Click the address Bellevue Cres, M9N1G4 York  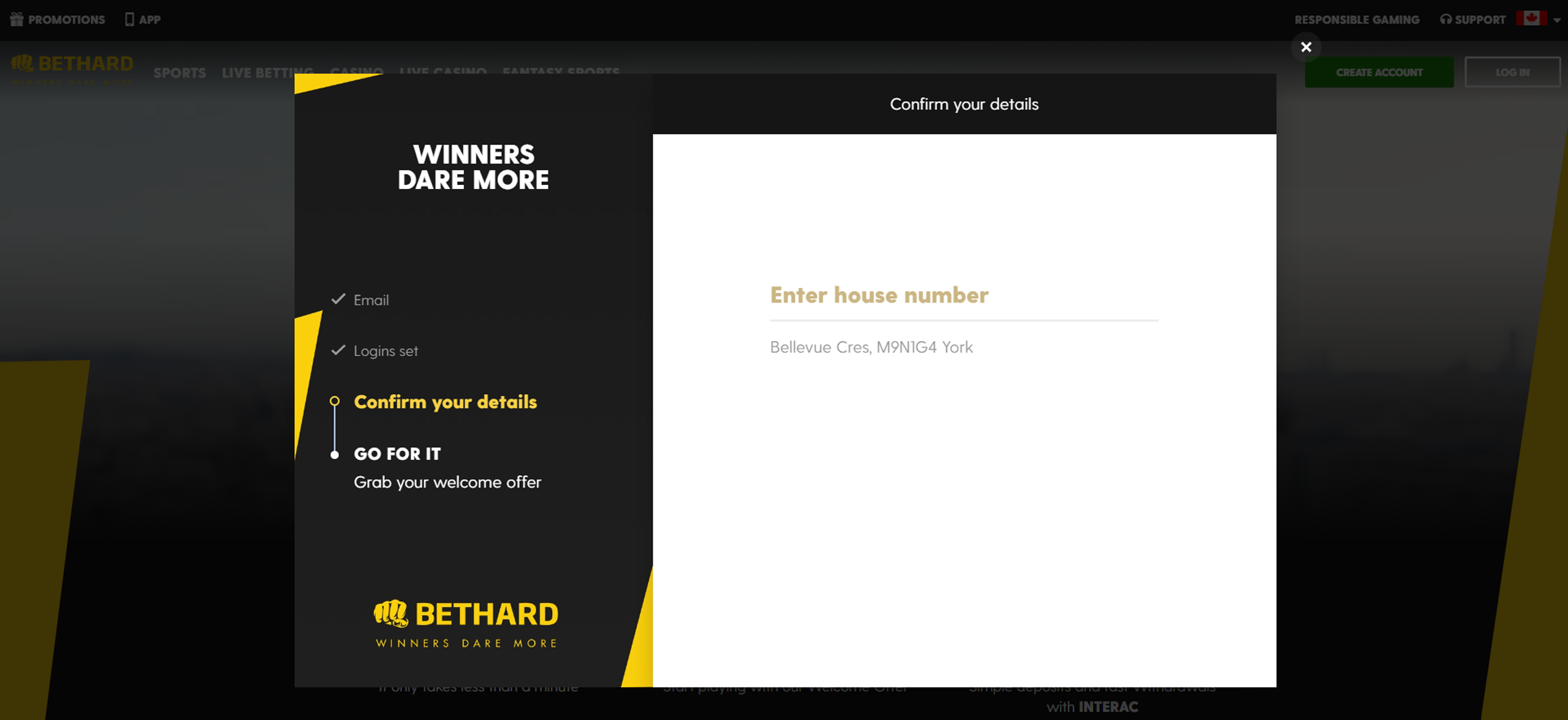871,347
